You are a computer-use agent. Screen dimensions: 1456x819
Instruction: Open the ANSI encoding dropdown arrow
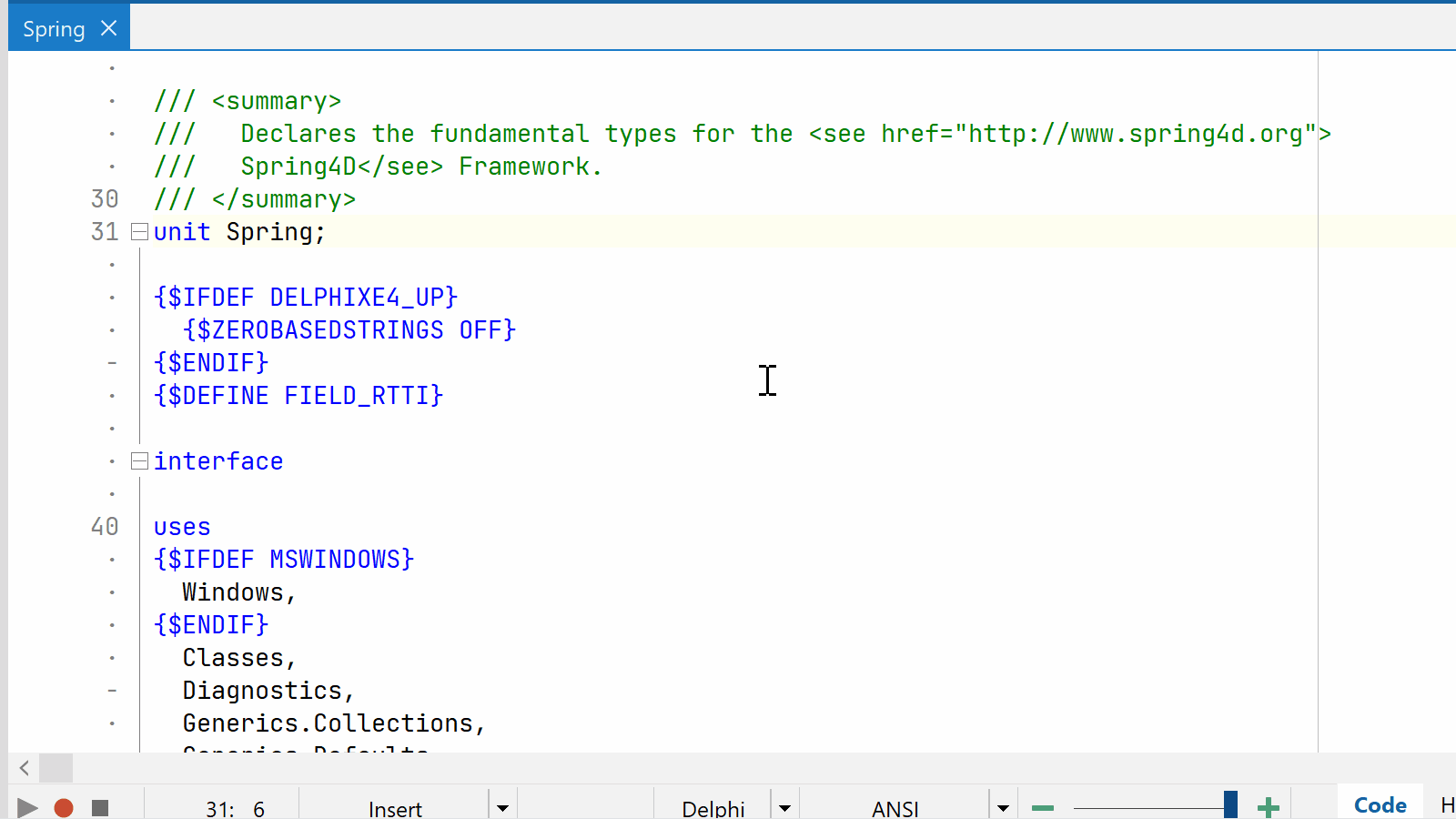(x=1003, y=808)
